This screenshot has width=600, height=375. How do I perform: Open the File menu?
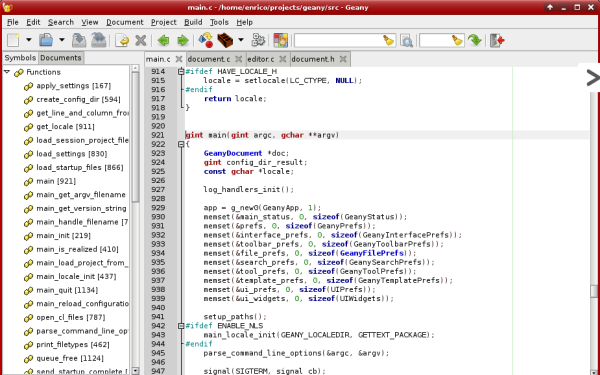pos(13,22)
